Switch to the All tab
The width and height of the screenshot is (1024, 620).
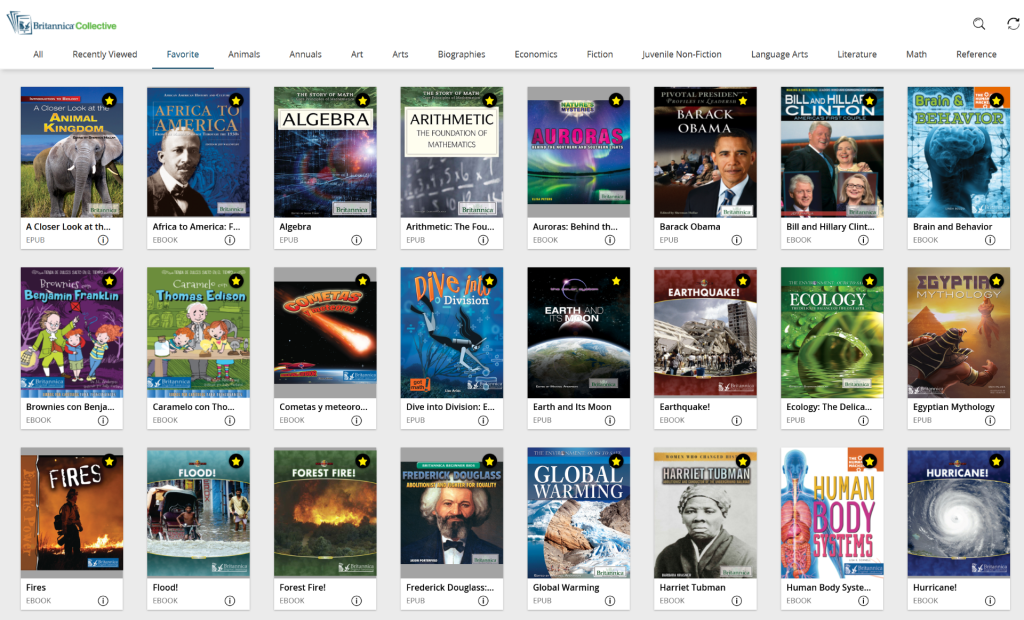[38, 54]
